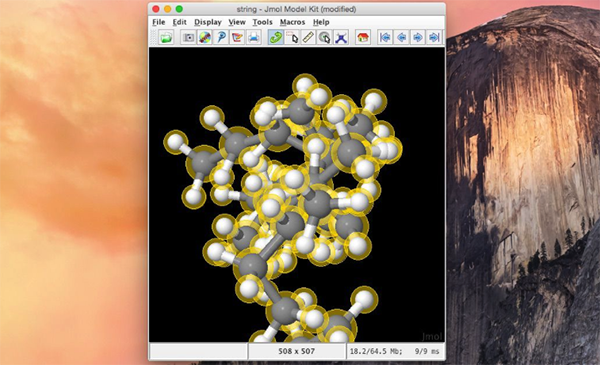Click the globe web export icon
The height and width of the screenshot is (365, 600).
pos(204,37)
